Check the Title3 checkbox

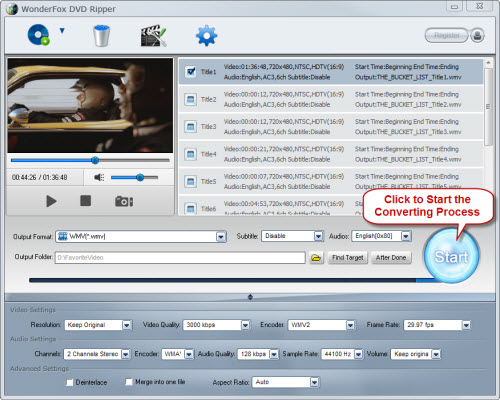(x=190, y=127)
